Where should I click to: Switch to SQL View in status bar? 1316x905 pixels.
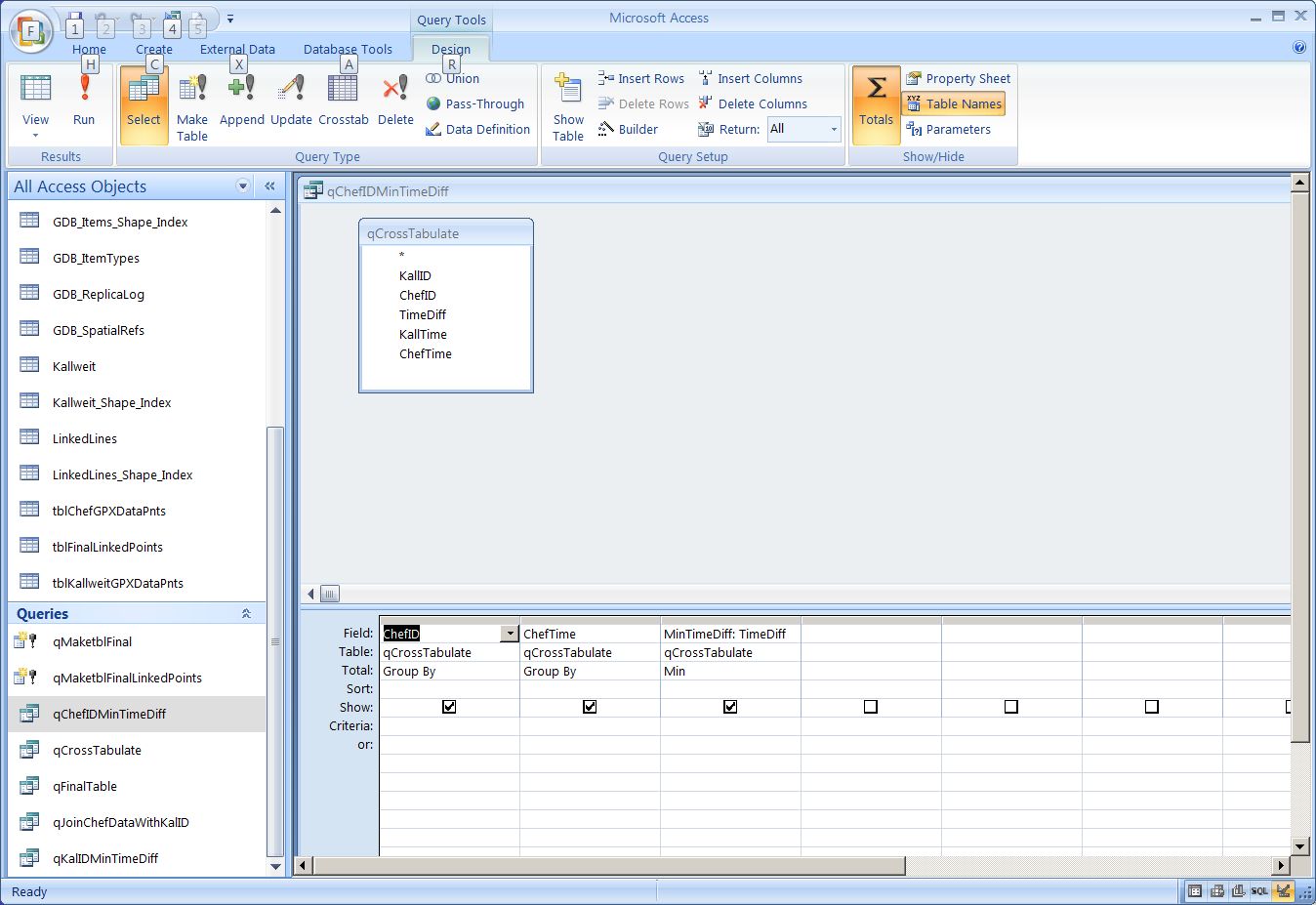1259,890
